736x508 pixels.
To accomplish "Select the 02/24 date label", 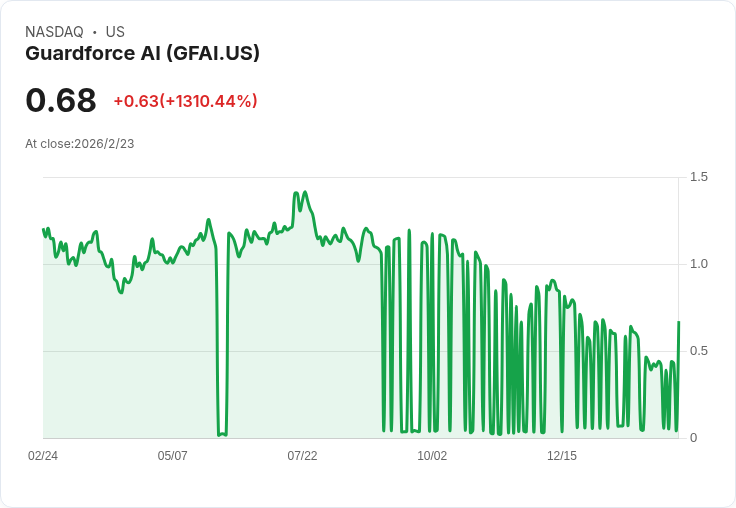I will pos(43,456).
